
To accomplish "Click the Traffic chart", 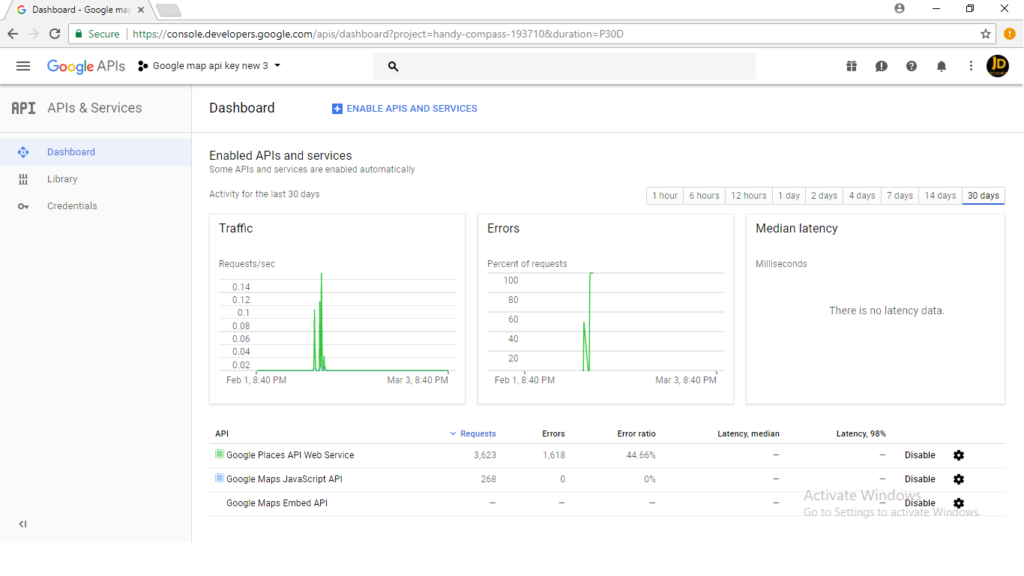I will pos(337,323).
